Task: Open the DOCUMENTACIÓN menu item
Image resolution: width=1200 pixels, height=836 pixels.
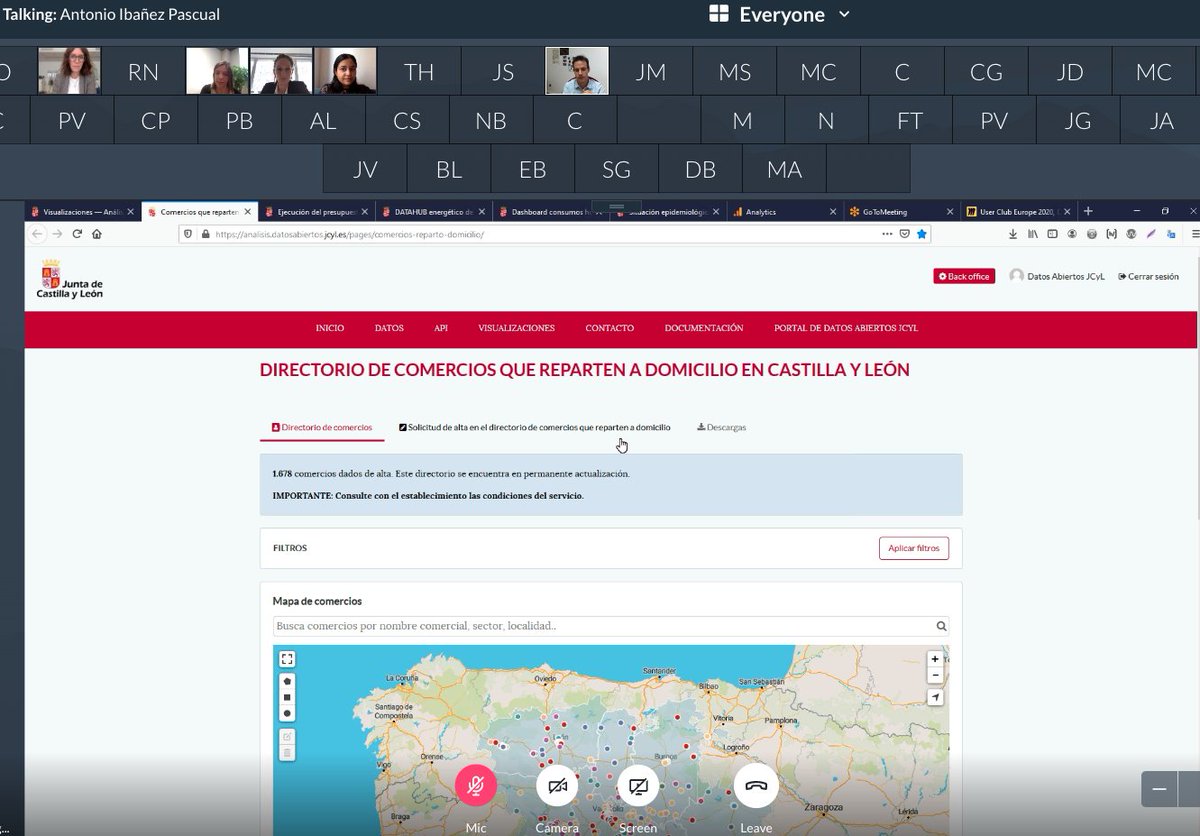Action: (704, 328)
